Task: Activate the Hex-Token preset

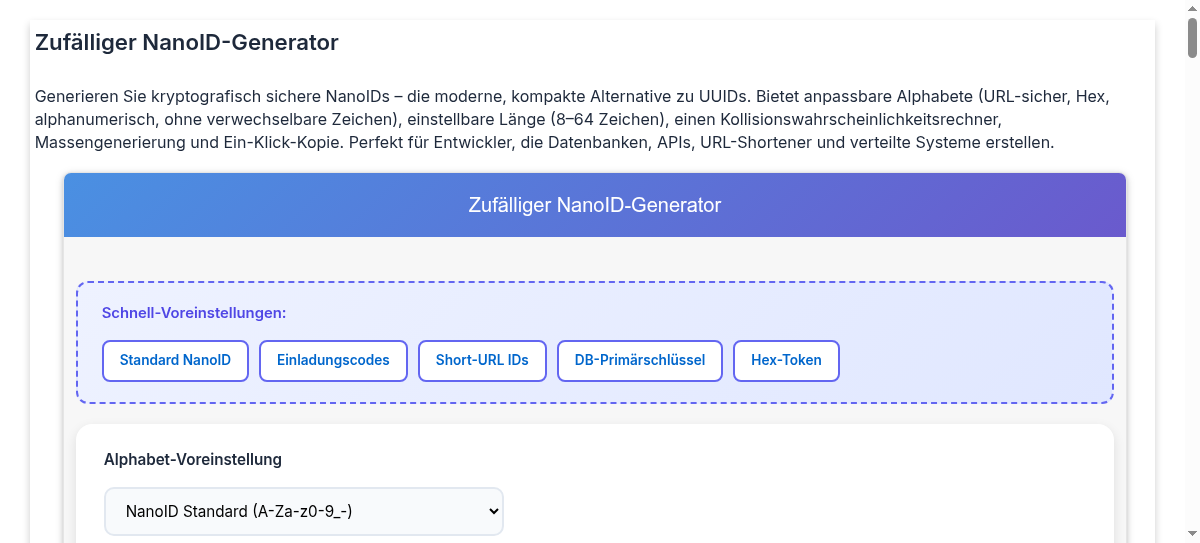Action: pyautogui.click(x=786, y=360)
